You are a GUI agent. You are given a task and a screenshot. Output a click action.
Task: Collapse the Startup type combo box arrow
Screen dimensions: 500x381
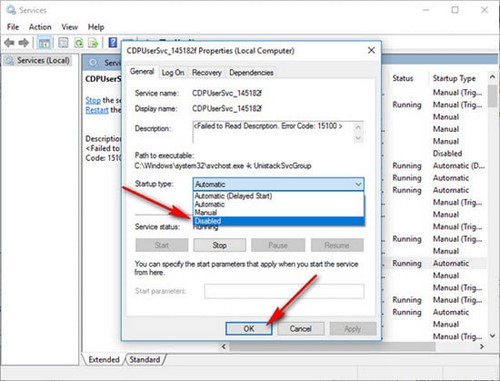358,184
